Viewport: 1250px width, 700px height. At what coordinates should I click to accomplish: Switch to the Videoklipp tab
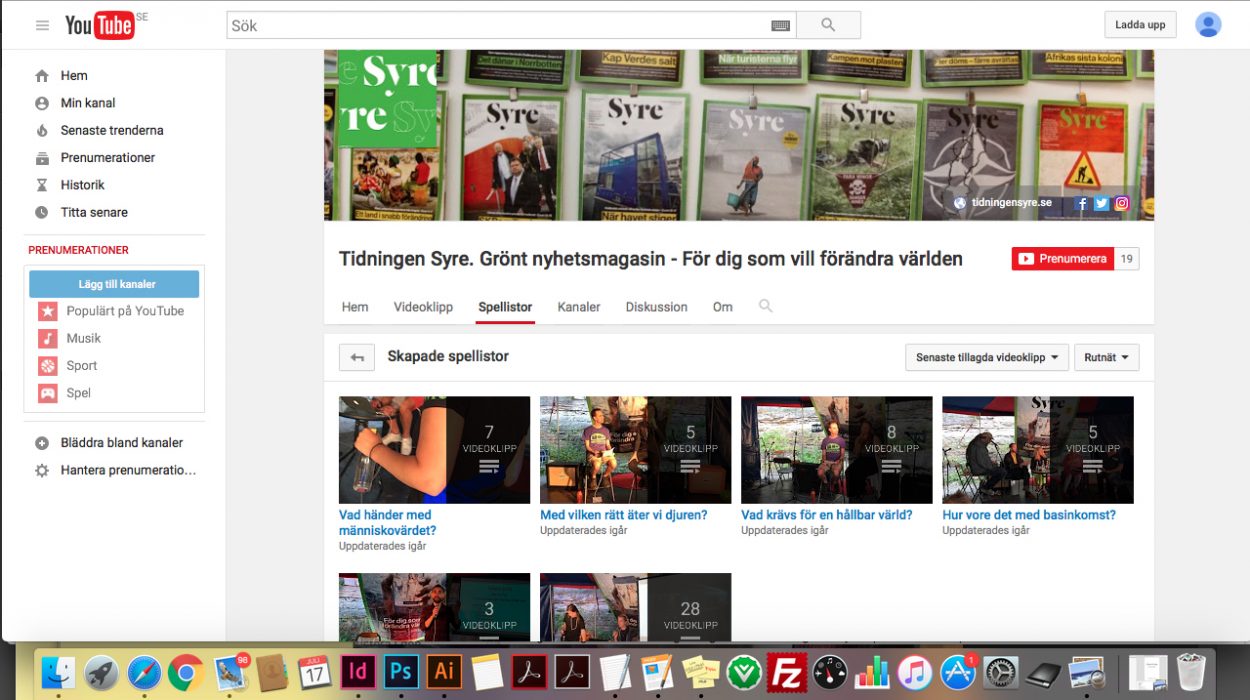click(423, 307)
